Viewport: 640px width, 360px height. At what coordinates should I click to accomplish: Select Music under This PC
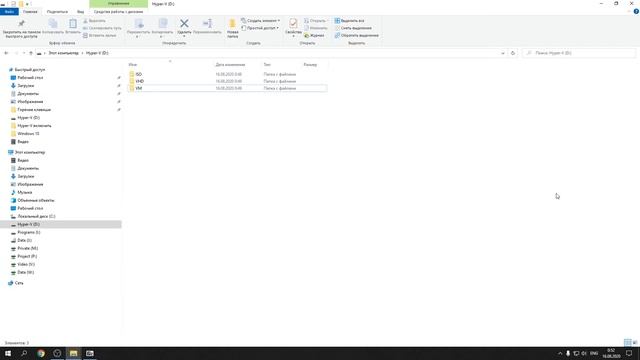click(x=24, y=192)
